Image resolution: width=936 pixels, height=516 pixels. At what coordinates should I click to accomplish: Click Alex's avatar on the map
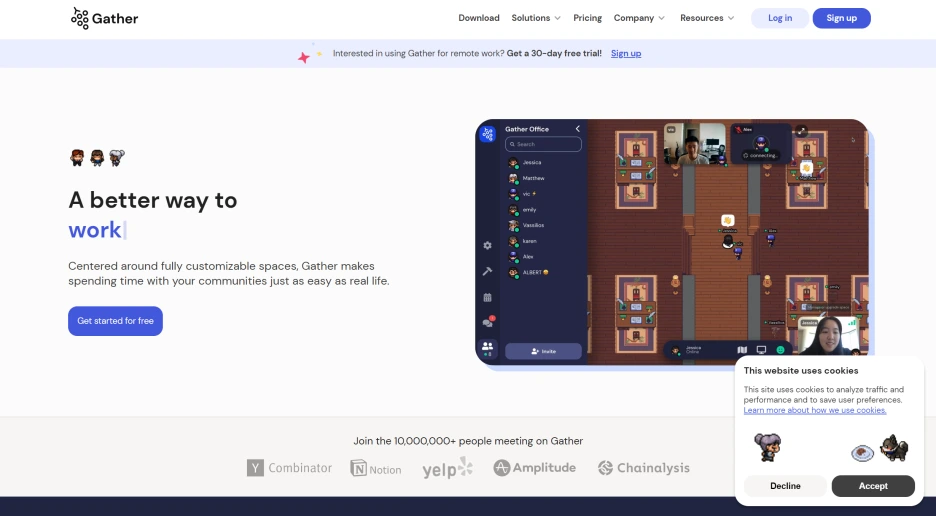coord(771,239)
